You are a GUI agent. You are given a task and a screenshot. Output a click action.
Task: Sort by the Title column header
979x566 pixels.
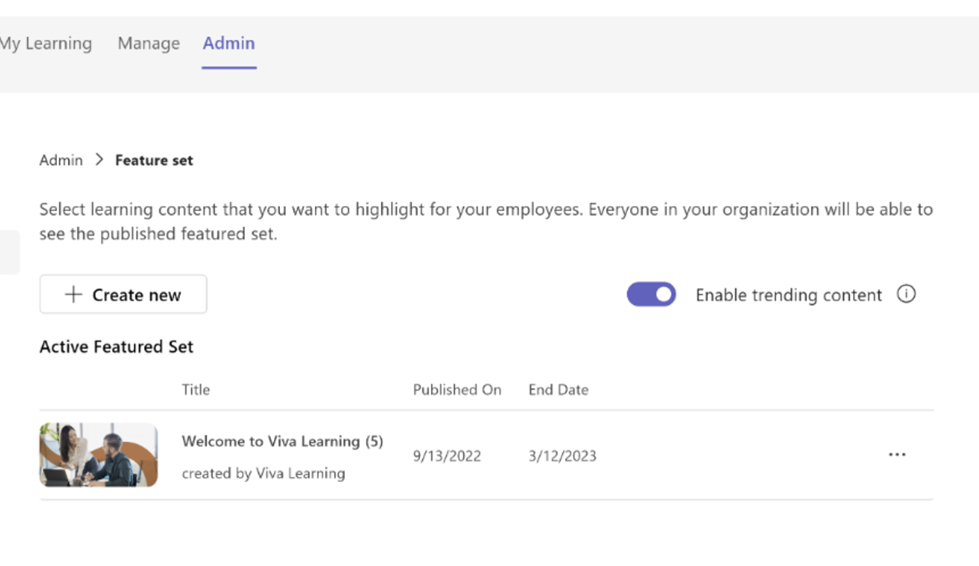196,390
